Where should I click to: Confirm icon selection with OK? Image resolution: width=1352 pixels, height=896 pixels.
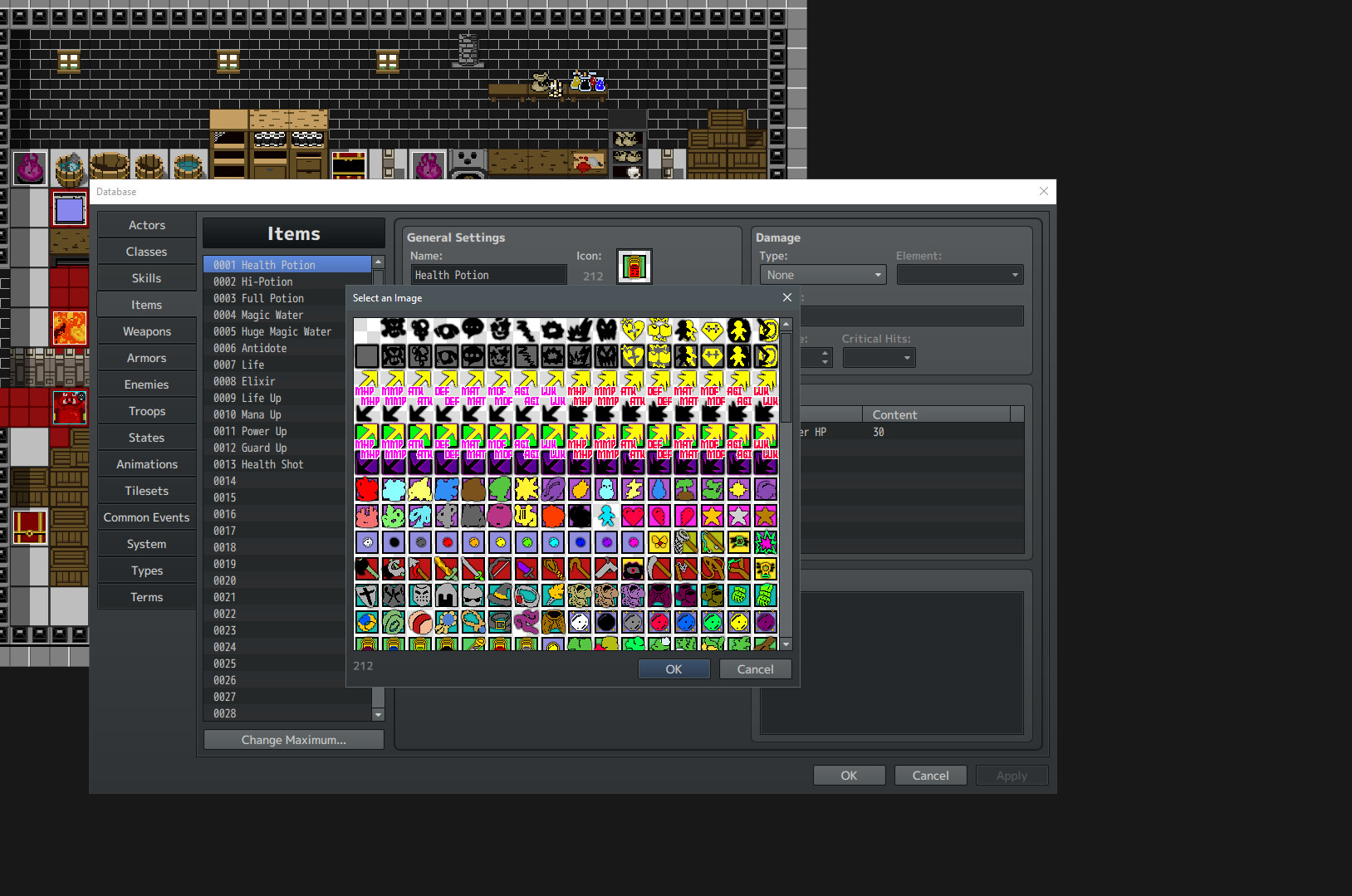click(x=674, y=668)
